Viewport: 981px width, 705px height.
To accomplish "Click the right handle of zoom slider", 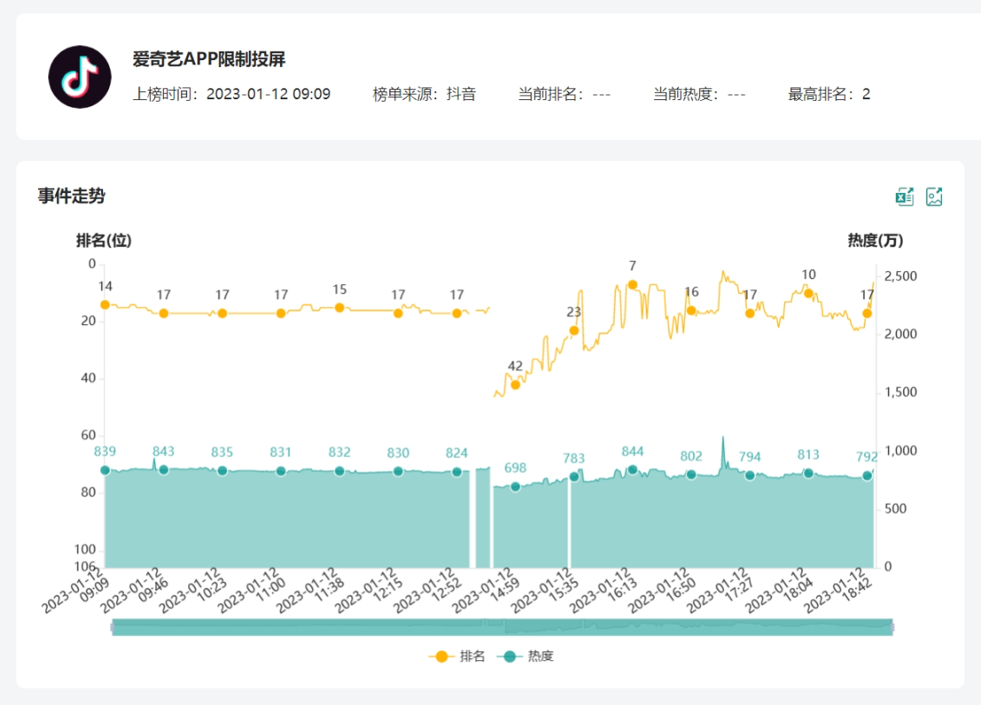I will [x=891, y=627].
